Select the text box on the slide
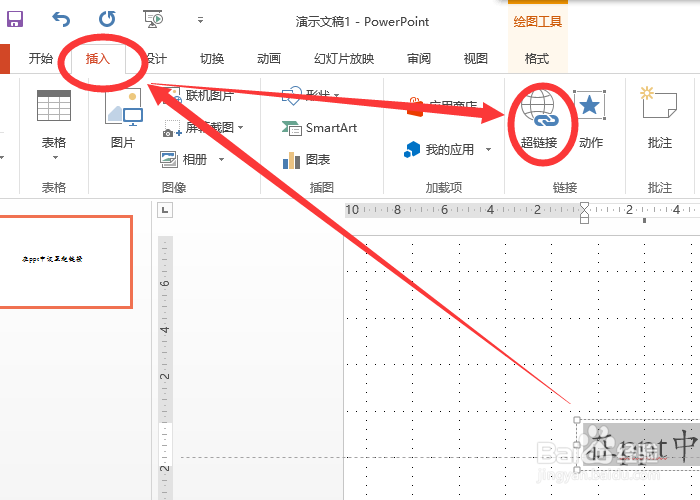The image size is (700, 500). point(640,445)
